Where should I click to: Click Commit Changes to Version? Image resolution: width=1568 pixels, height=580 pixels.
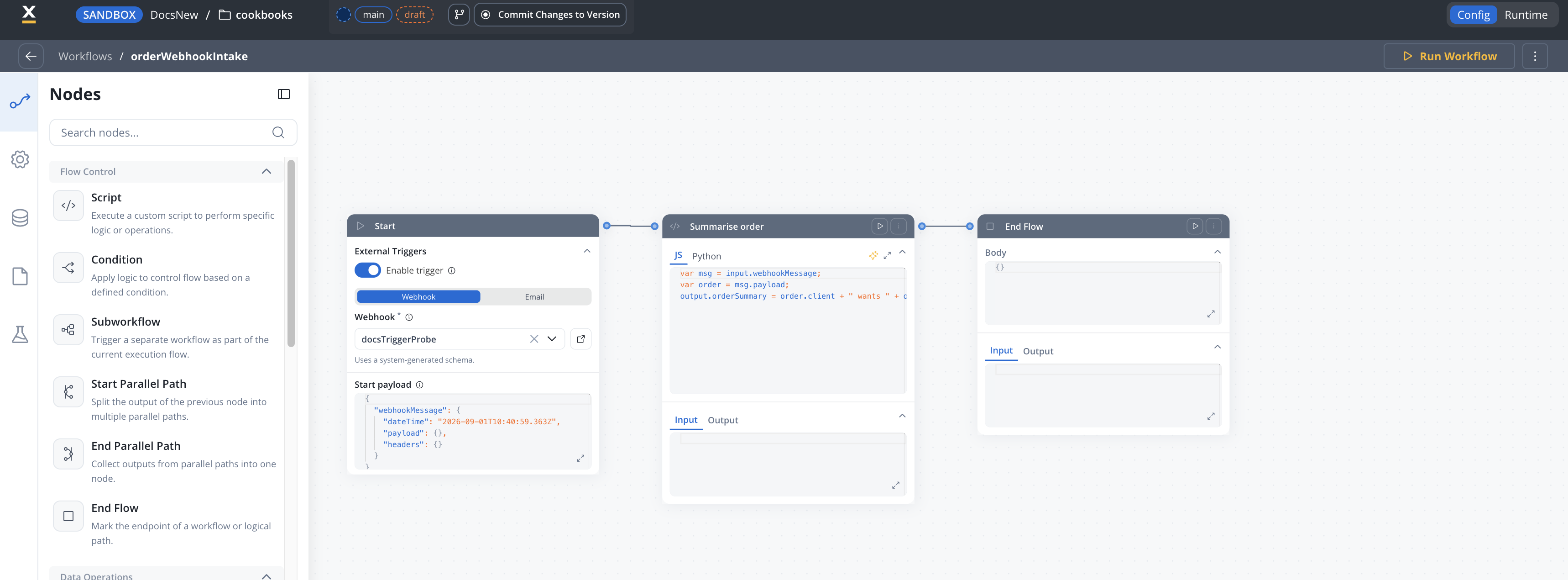click(x=549, y=15)
